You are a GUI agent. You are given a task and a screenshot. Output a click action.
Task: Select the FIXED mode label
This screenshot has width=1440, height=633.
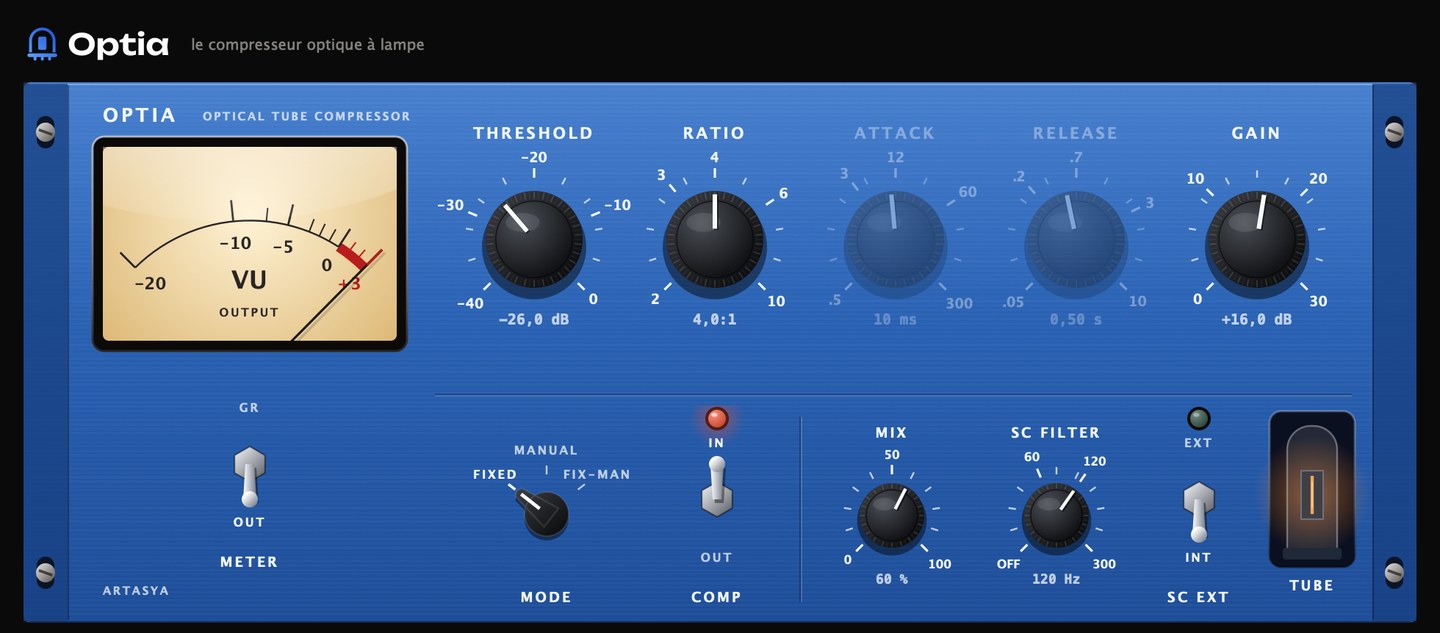[x=495, y=475]
